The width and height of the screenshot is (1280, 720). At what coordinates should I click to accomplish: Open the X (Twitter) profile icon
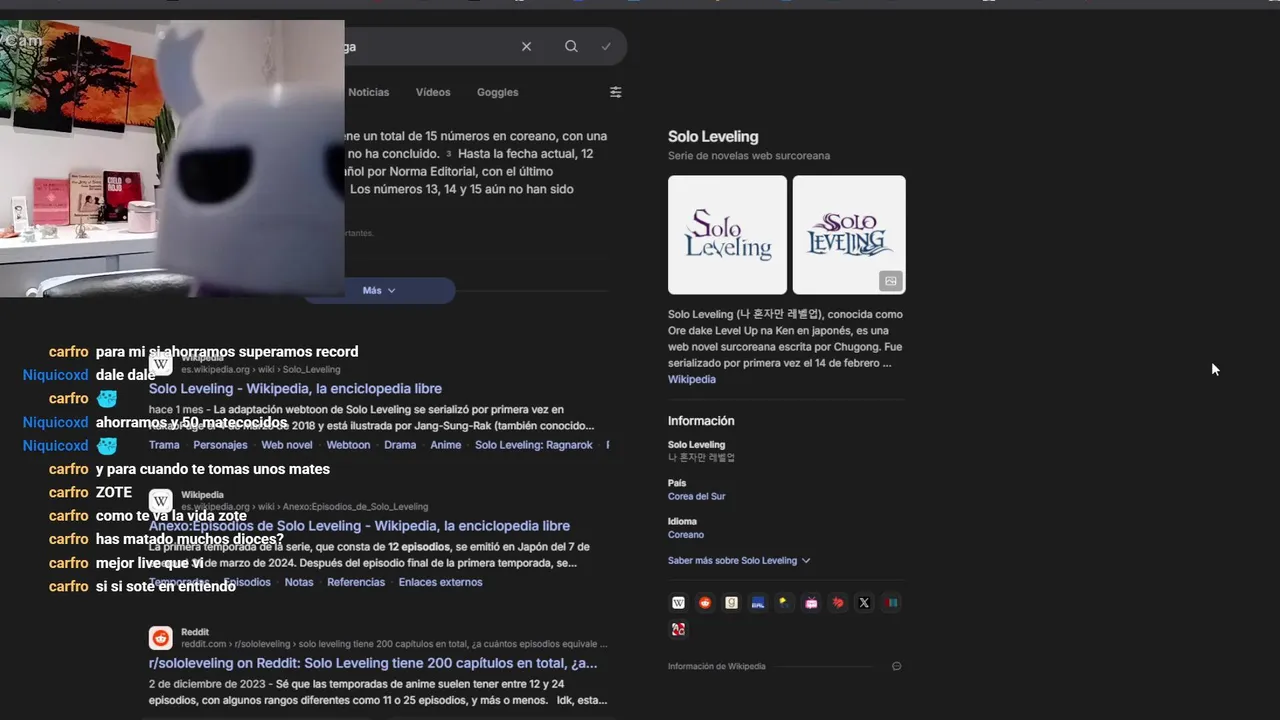[864, 603]
